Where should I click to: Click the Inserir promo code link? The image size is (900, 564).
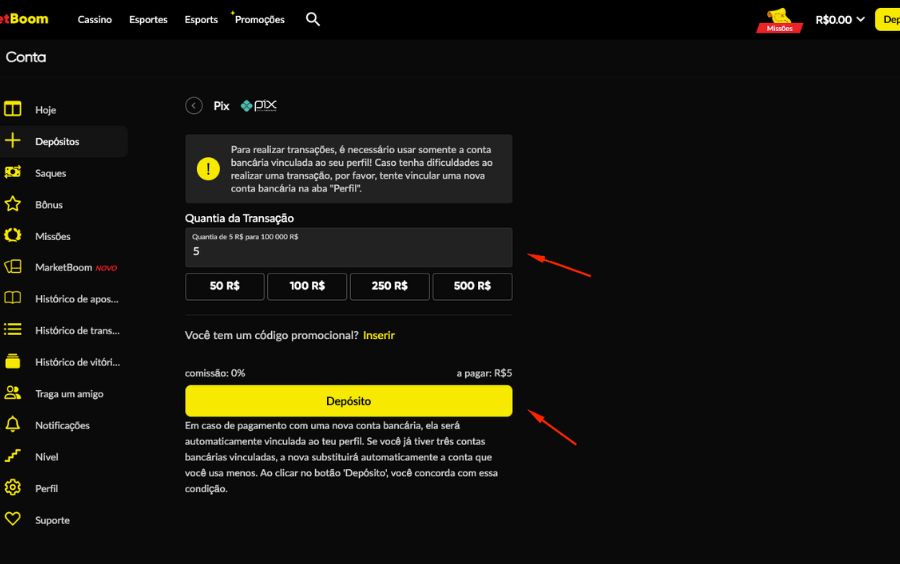379,335
